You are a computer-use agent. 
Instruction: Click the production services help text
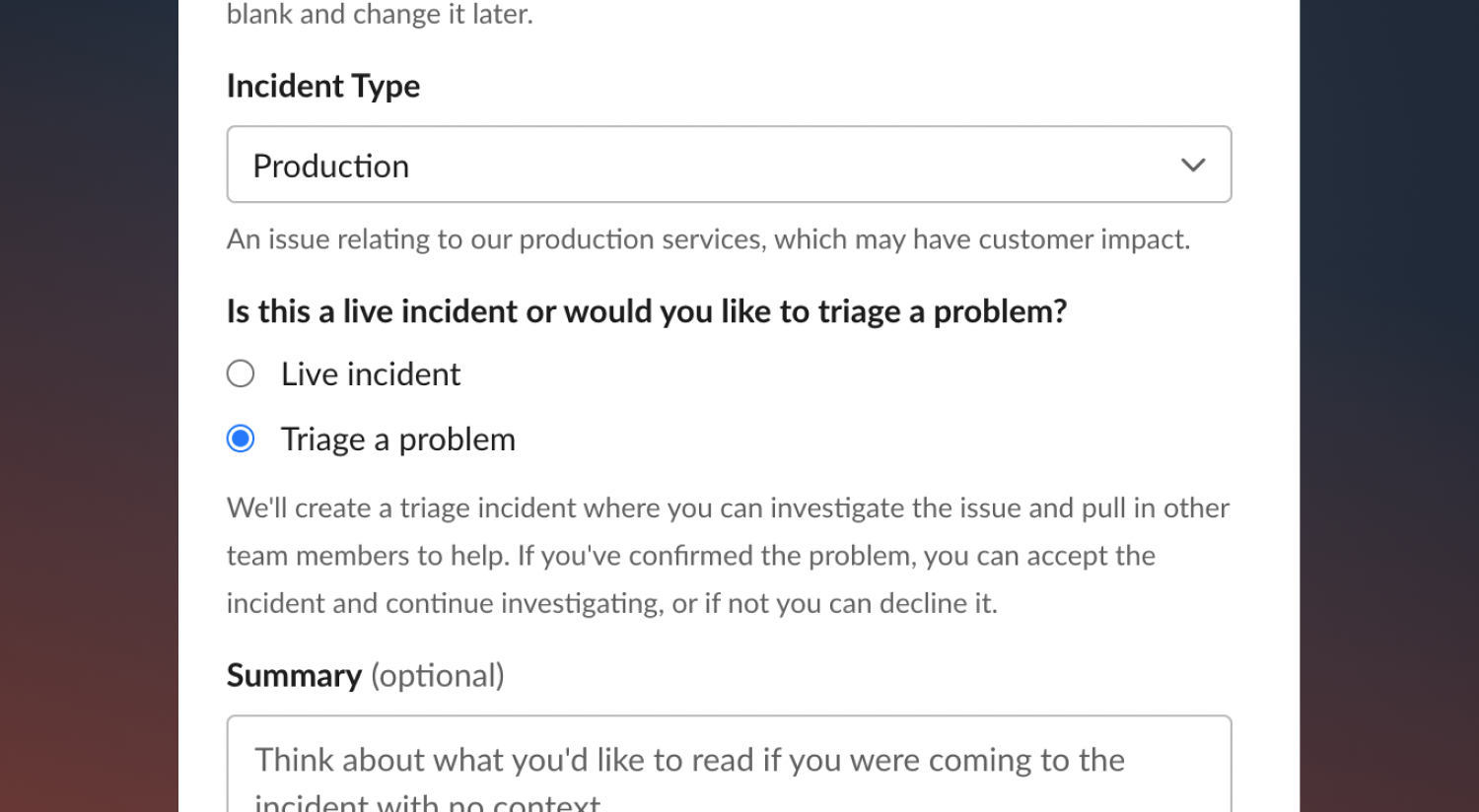[x=708, y=239]
